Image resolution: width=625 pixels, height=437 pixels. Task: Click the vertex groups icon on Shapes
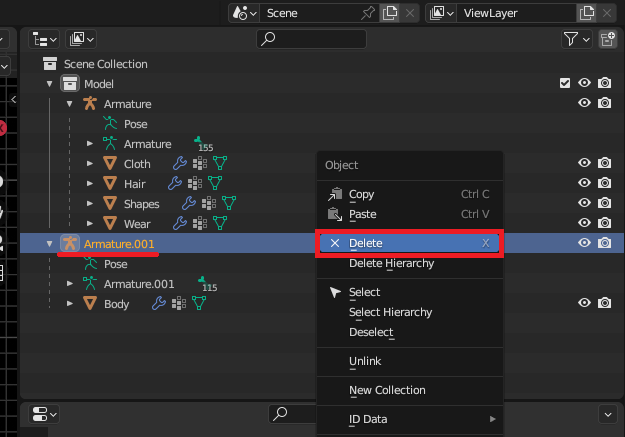click(206, 204)
